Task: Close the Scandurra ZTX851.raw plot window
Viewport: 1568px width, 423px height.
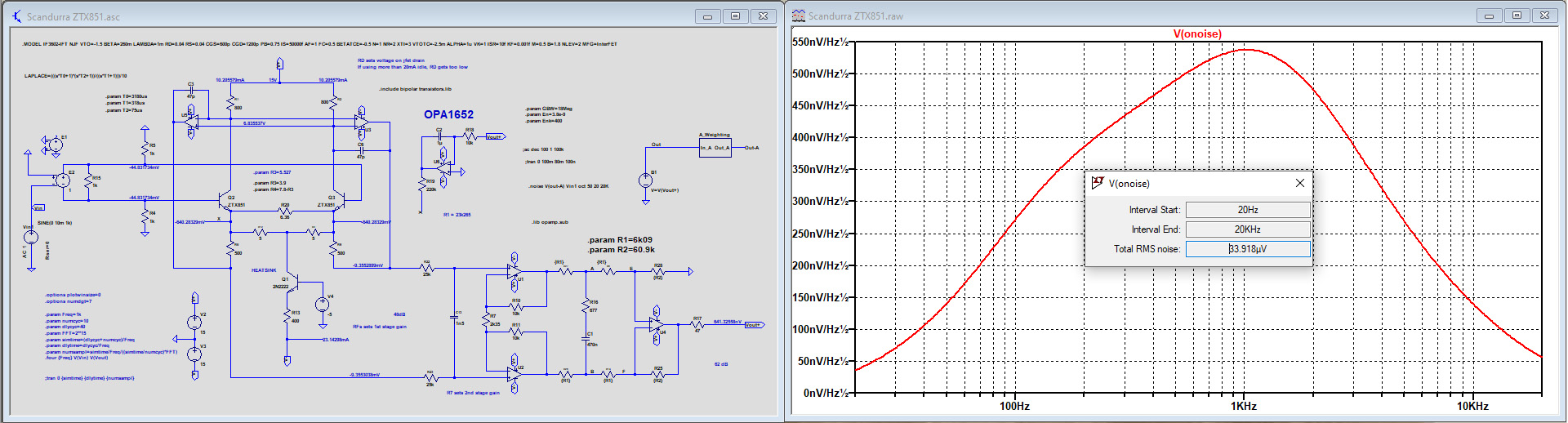Action: pyautogui.click(x=1544, y=16)
